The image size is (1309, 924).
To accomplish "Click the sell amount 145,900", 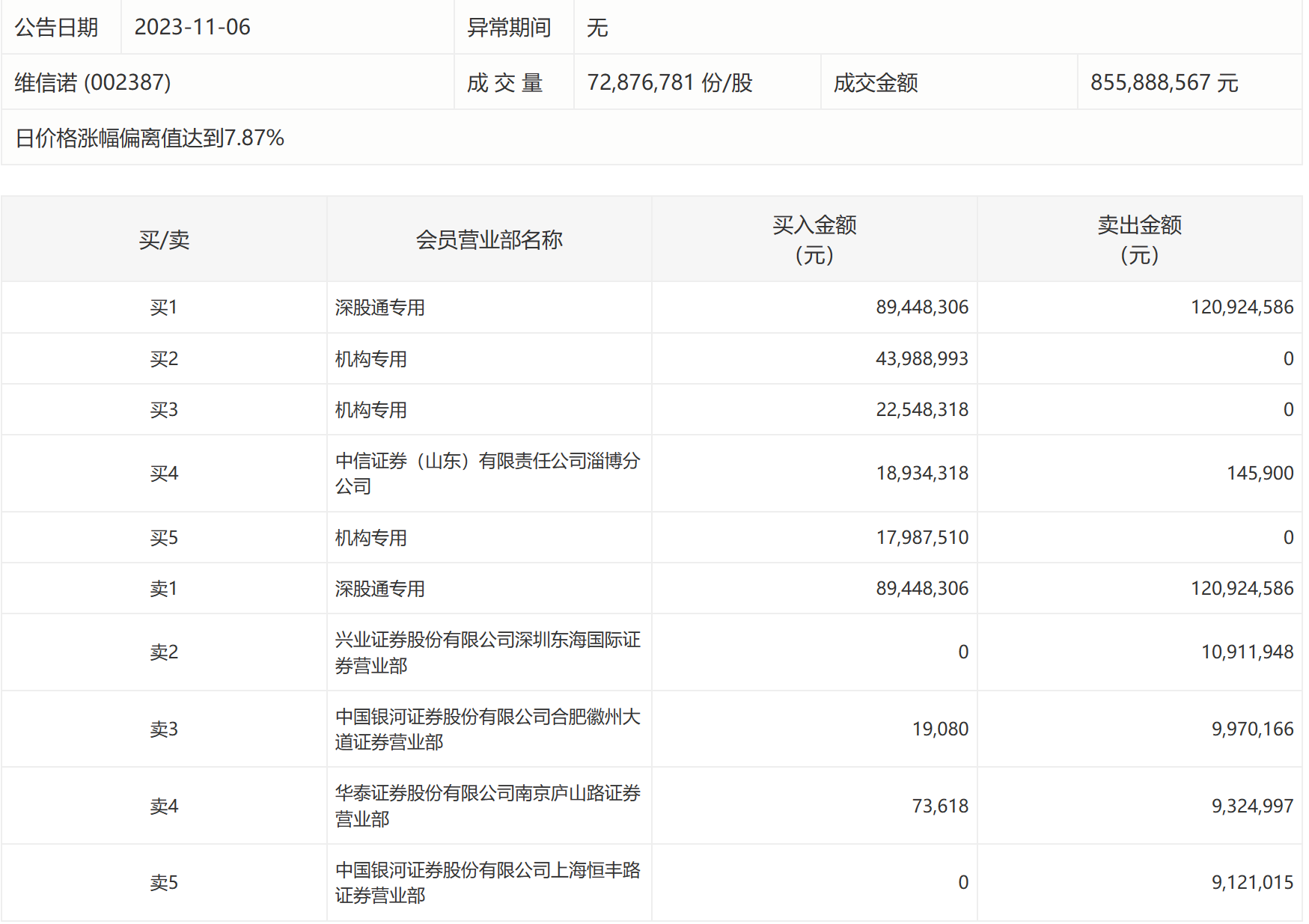I will pyautogui.click(x=1260, y=474).
